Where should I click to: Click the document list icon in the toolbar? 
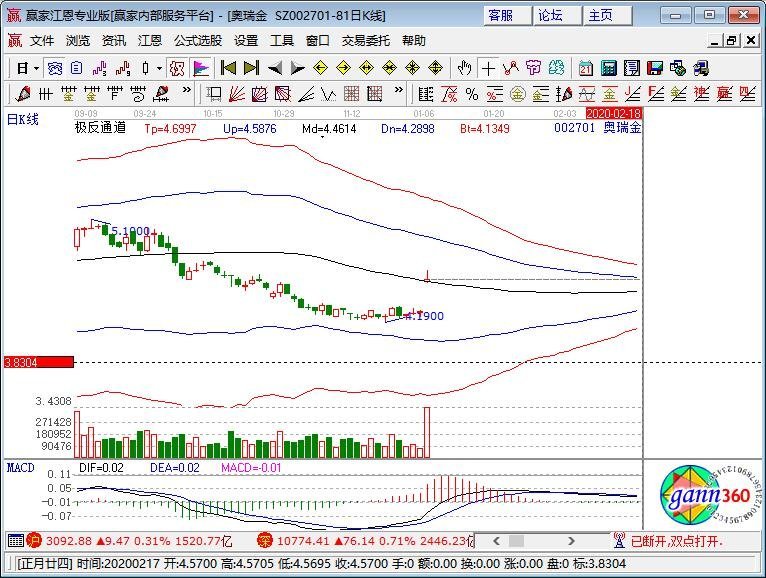pyautogui.click(x=76, y=68)
